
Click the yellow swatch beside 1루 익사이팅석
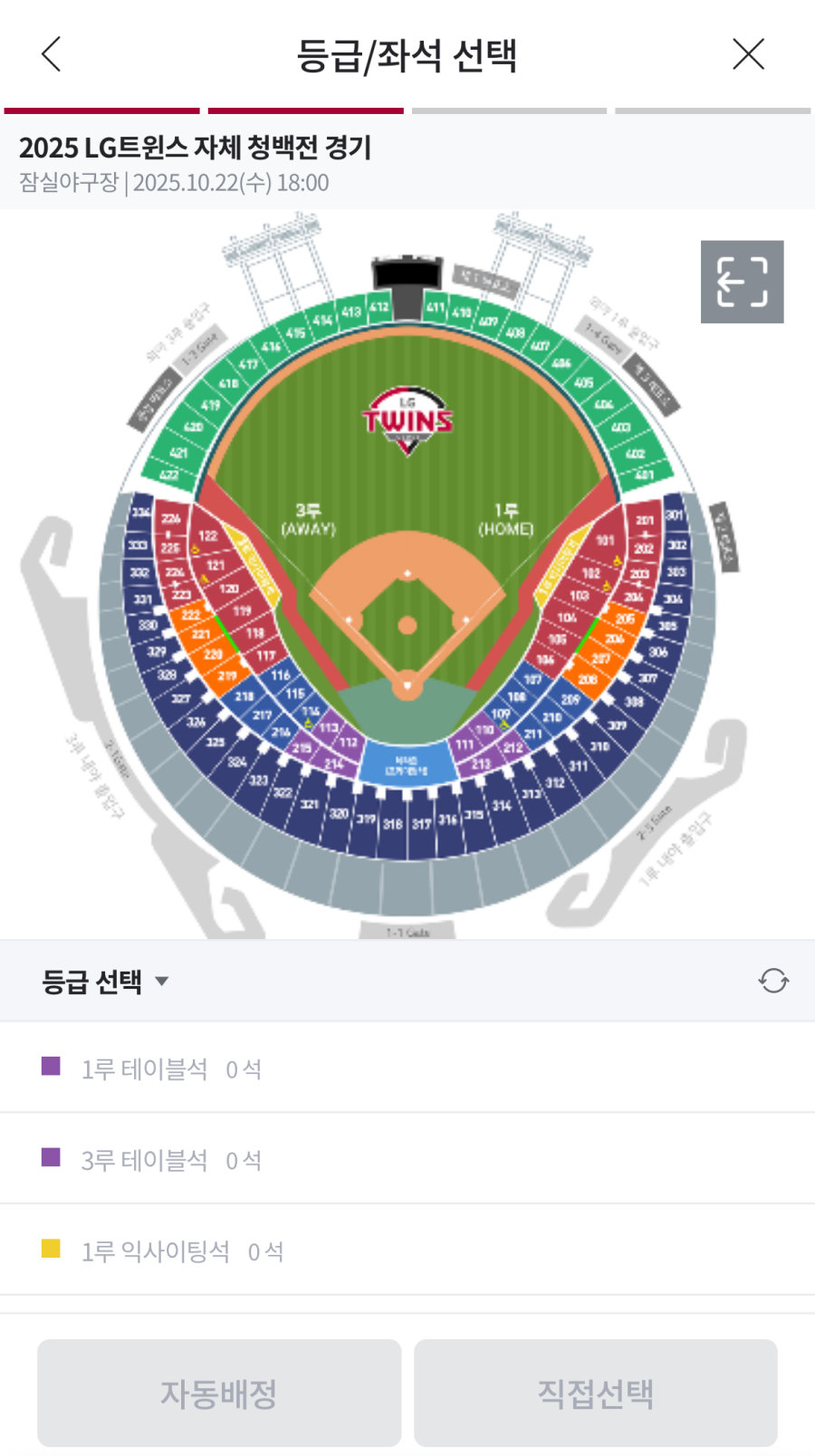coord(51,1249)
